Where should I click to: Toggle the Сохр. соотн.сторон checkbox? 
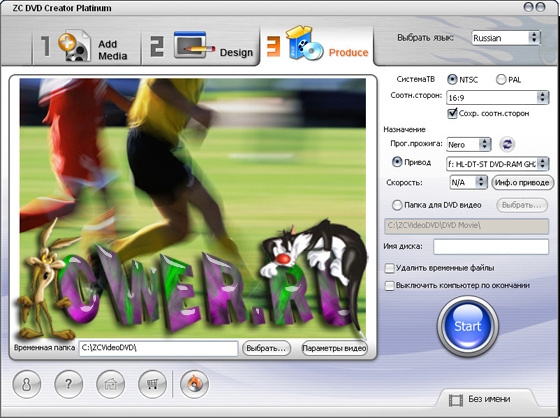pos(452,114)
